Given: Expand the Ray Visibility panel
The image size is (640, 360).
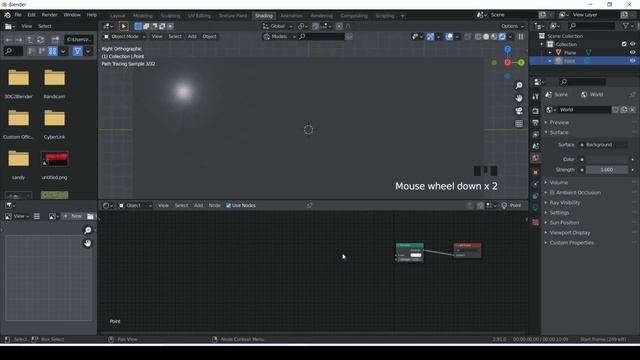Looking at the screenshot, I should click(564, 202).
